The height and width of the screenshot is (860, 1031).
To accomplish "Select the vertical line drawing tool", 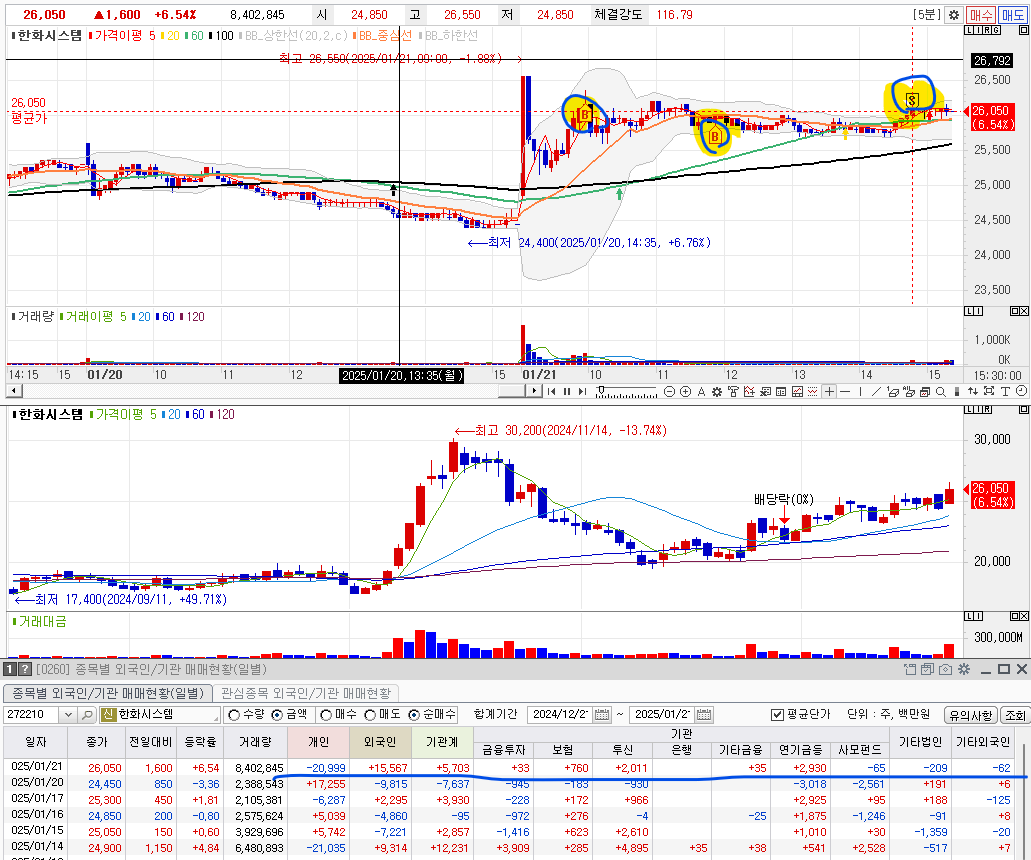I will click(861, 392).
